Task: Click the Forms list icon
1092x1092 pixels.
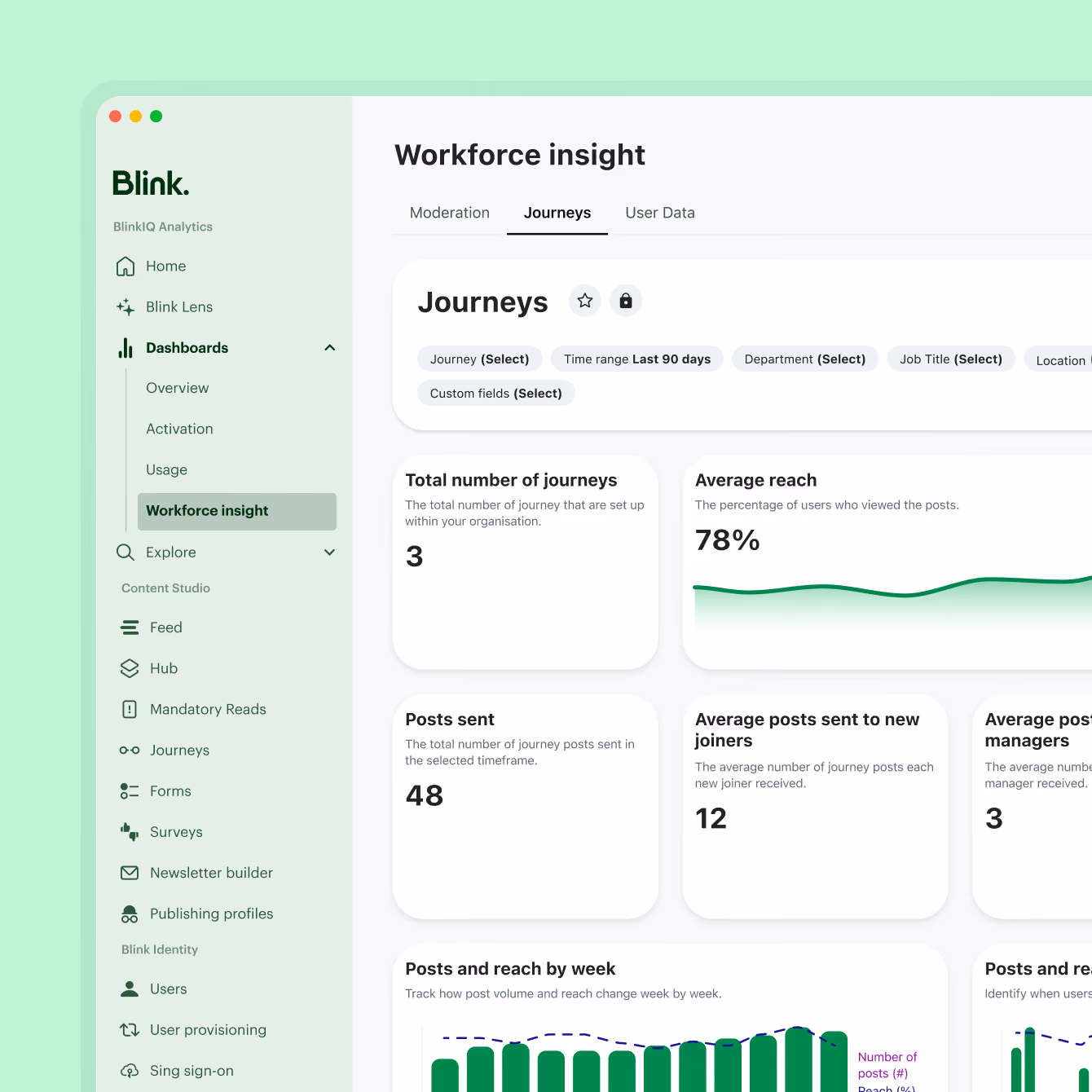Action: pos(130,791)
